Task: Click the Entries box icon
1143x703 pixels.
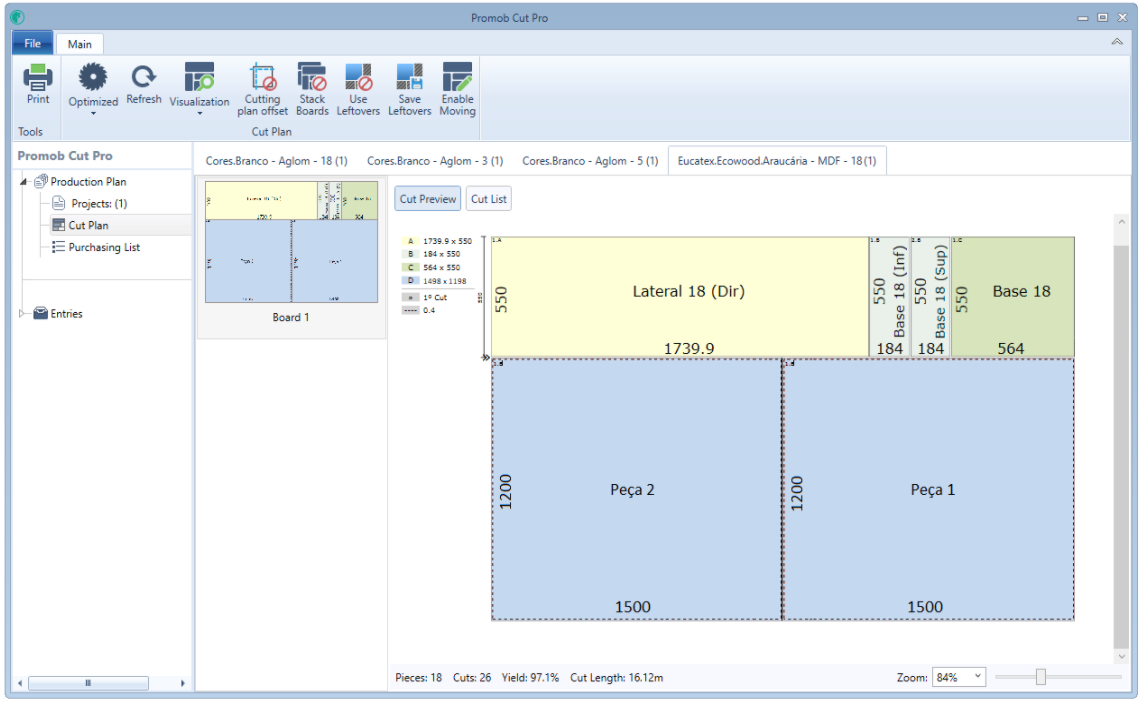Action: (41, 313)
